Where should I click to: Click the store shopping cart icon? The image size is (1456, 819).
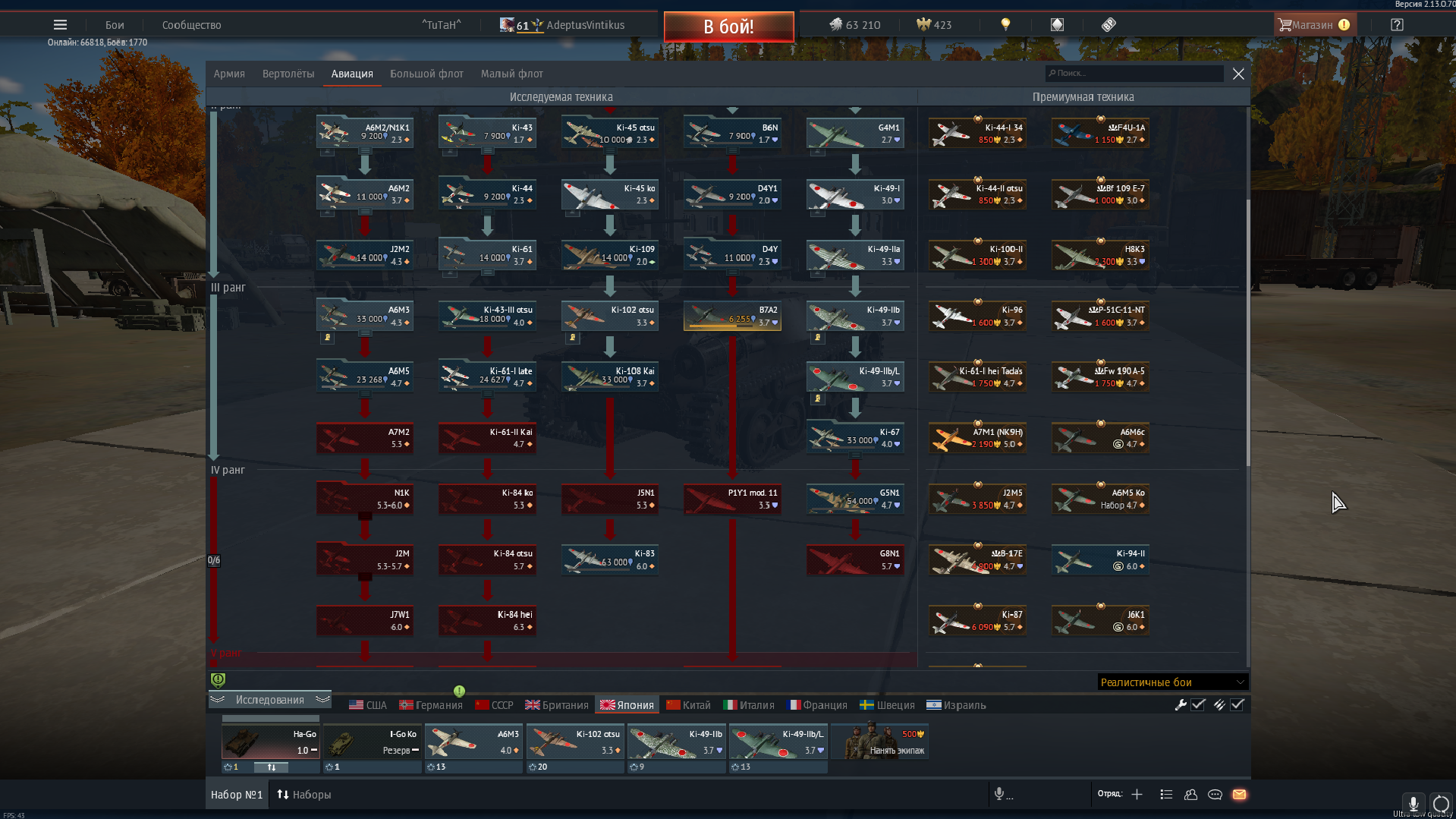click(x=1285, y=25)
